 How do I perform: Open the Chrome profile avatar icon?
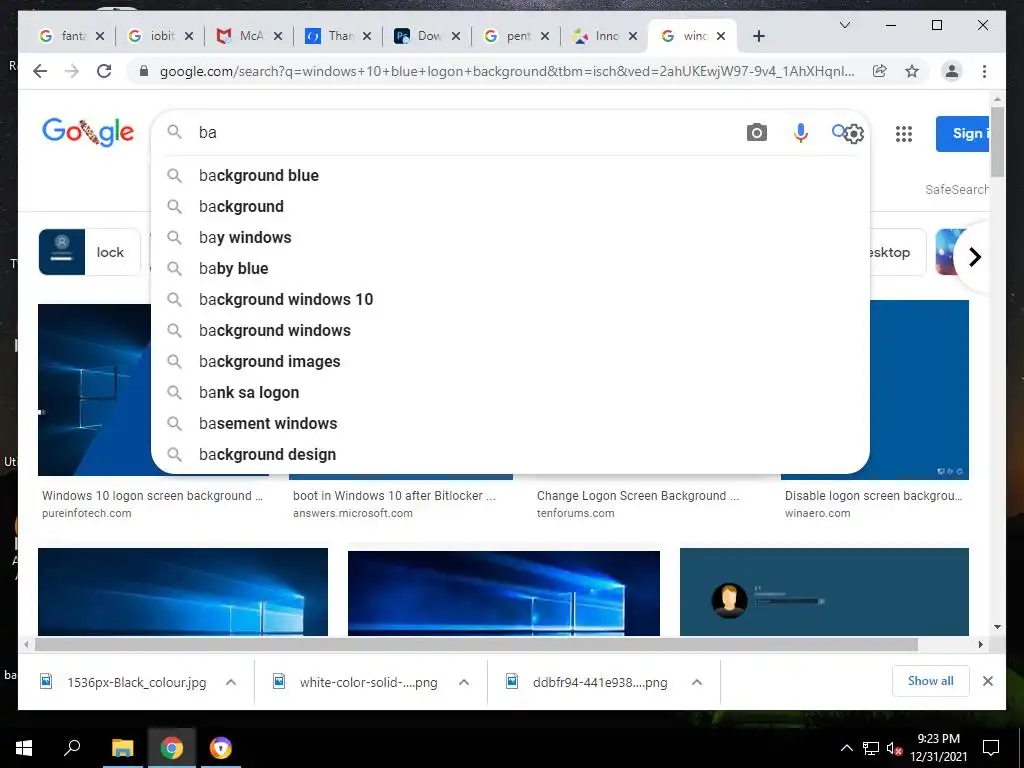pos(952,71)
